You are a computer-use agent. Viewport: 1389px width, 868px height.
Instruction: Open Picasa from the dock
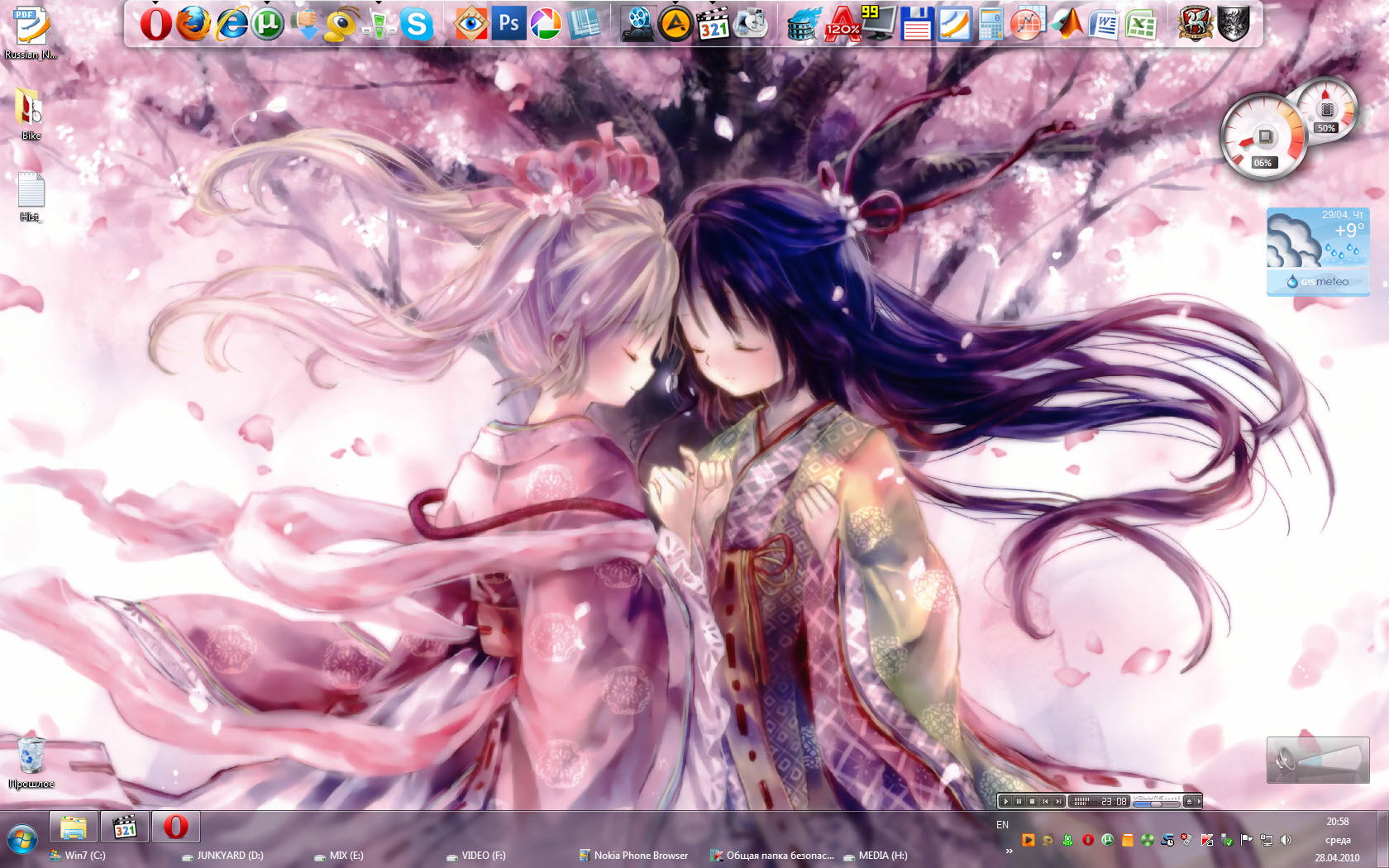546,24
